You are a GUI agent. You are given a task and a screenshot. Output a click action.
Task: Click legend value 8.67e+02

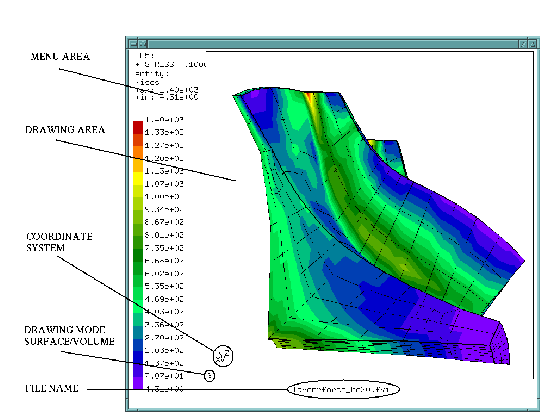tap(164, 222)
